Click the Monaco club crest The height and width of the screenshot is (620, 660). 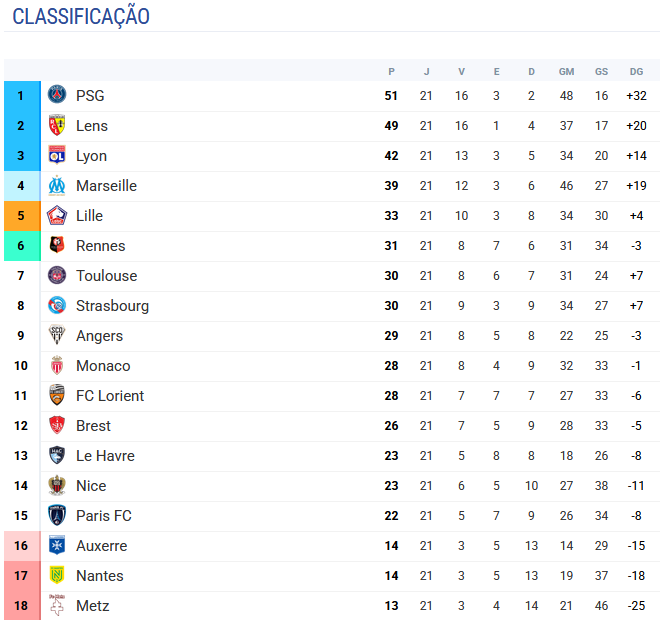[57, 366]
